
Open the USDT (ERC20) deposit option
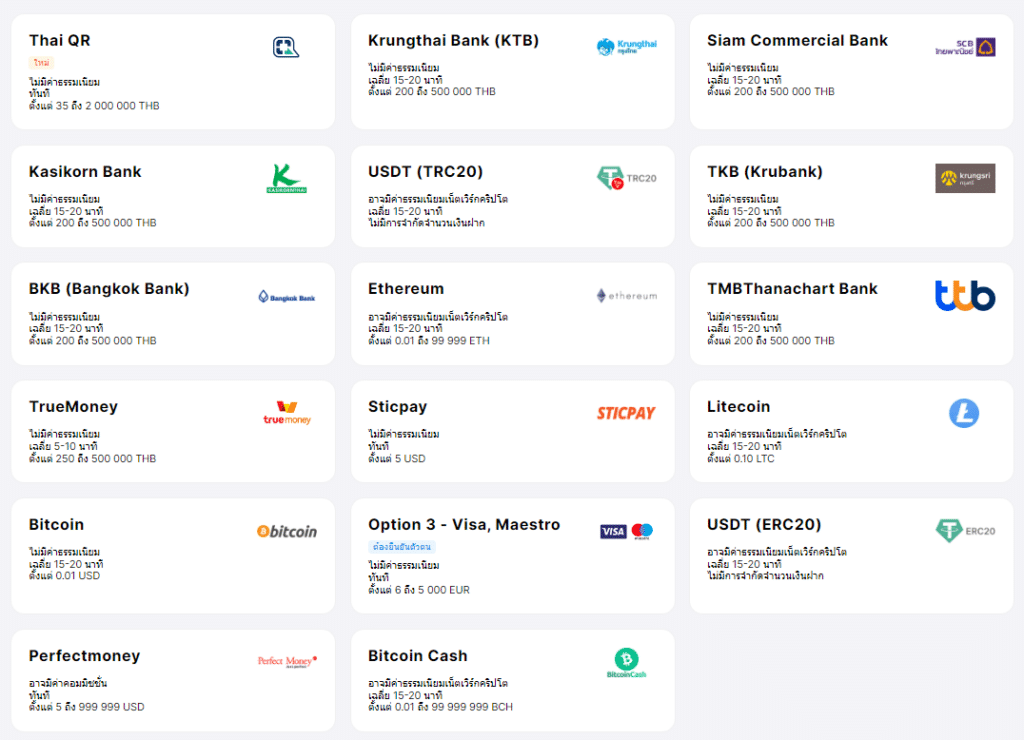(x=764, y=525)
